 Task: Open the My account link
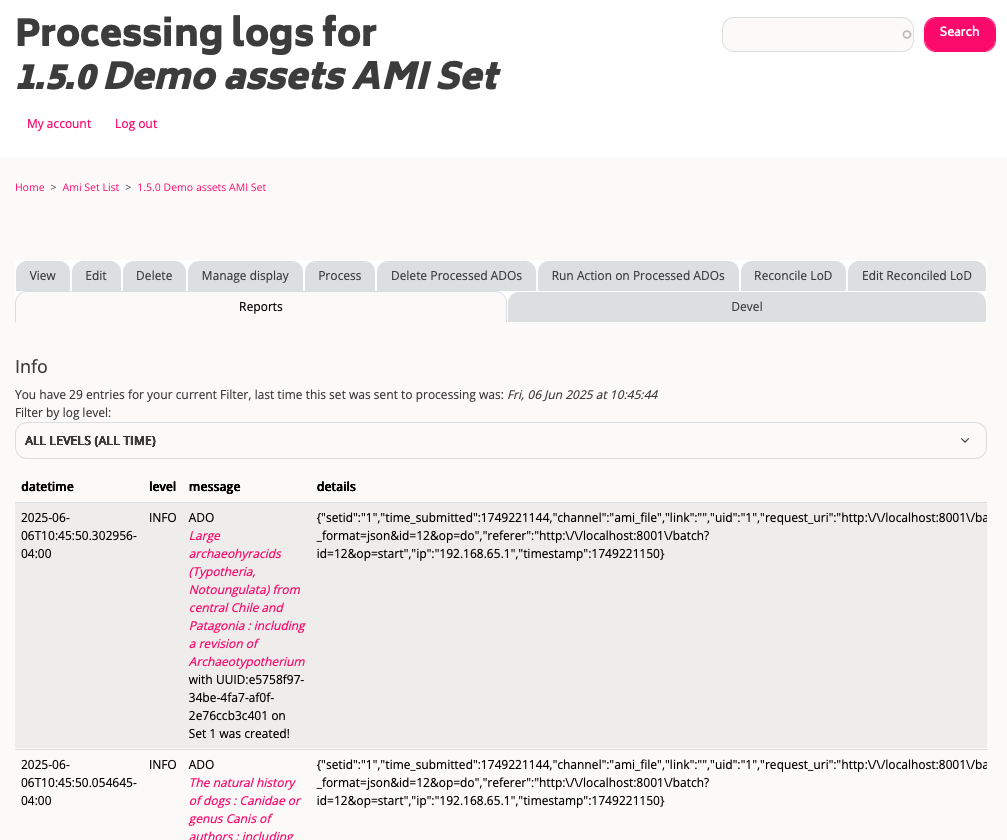point(59,124)
